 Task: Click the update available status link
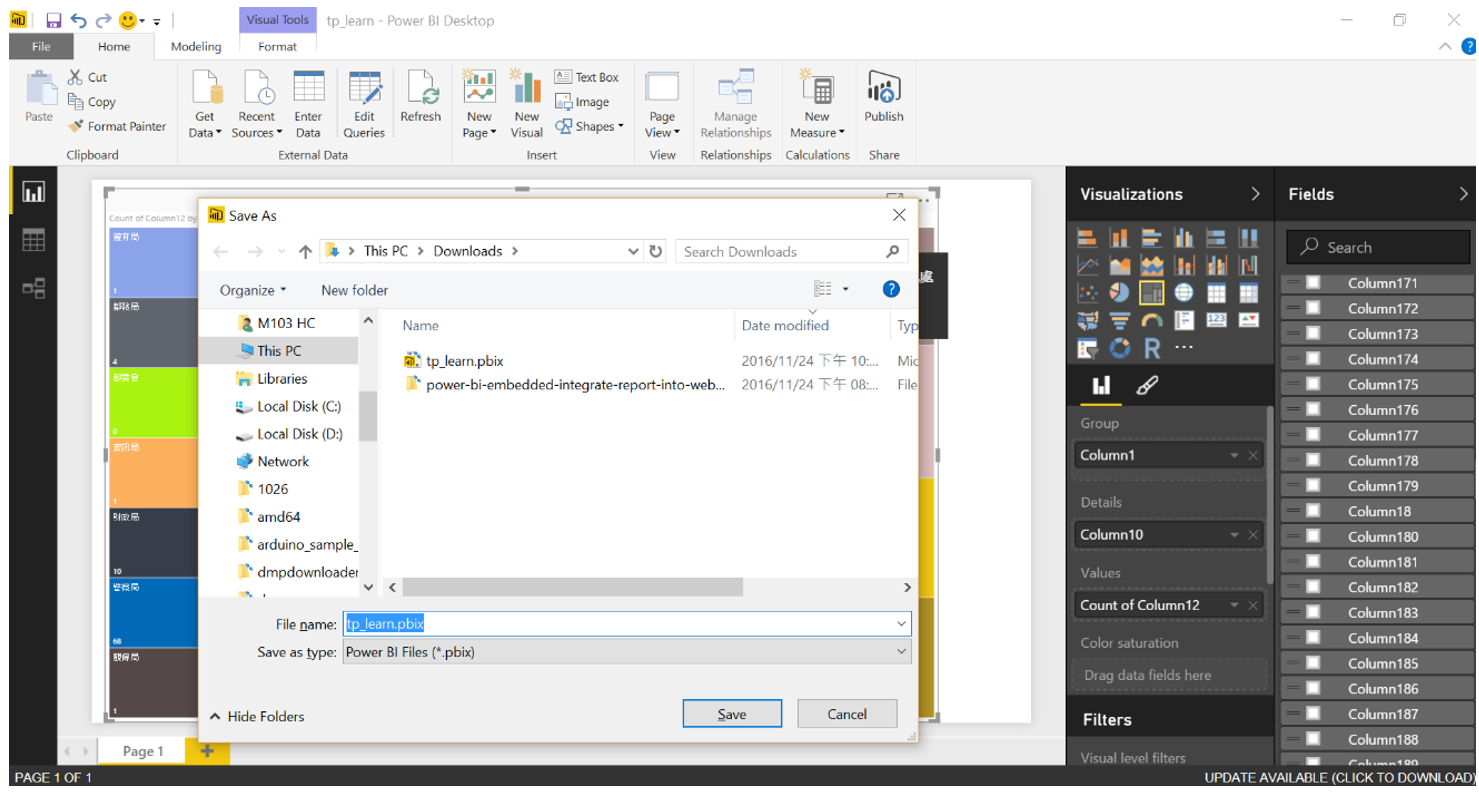[1338, 778]
